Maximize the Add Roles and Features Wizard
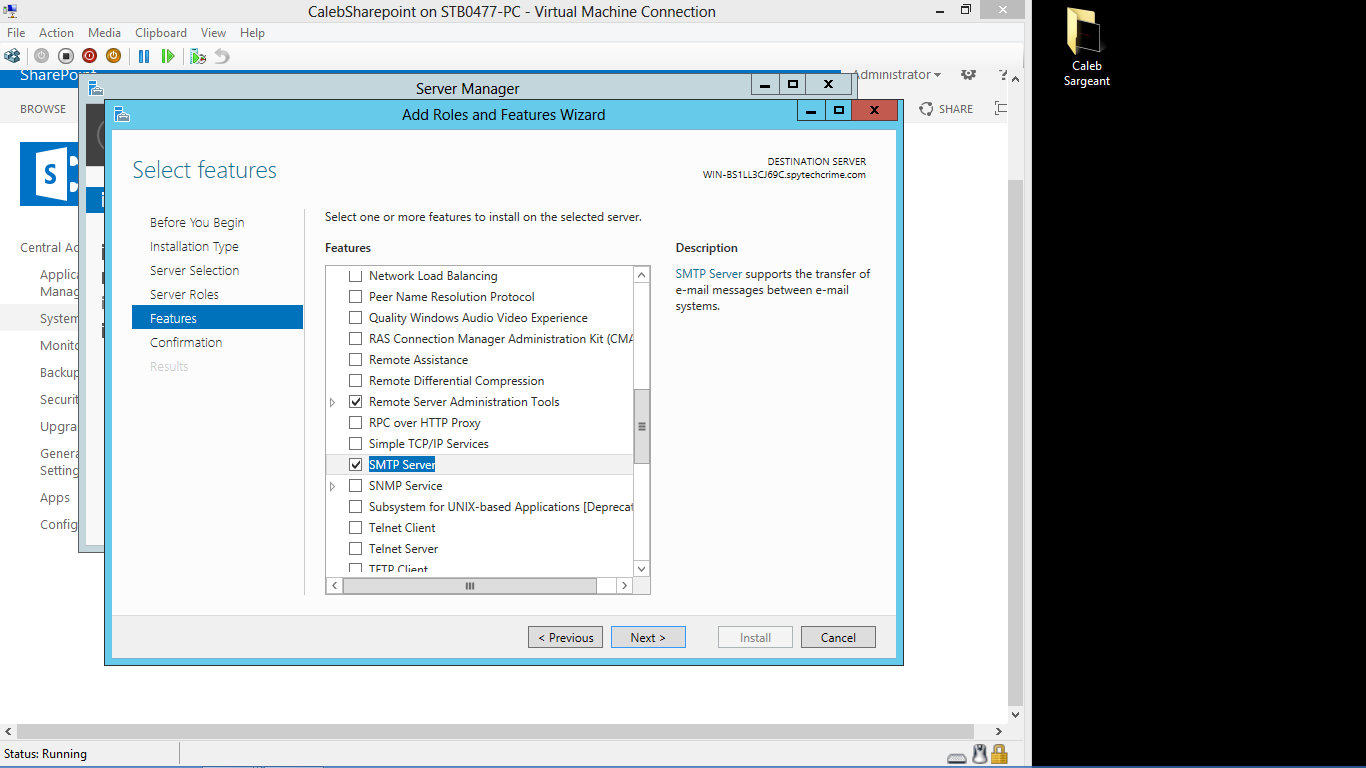This screenshot has height=768, width=1366. pyautogui.click(x=839, y=110)
